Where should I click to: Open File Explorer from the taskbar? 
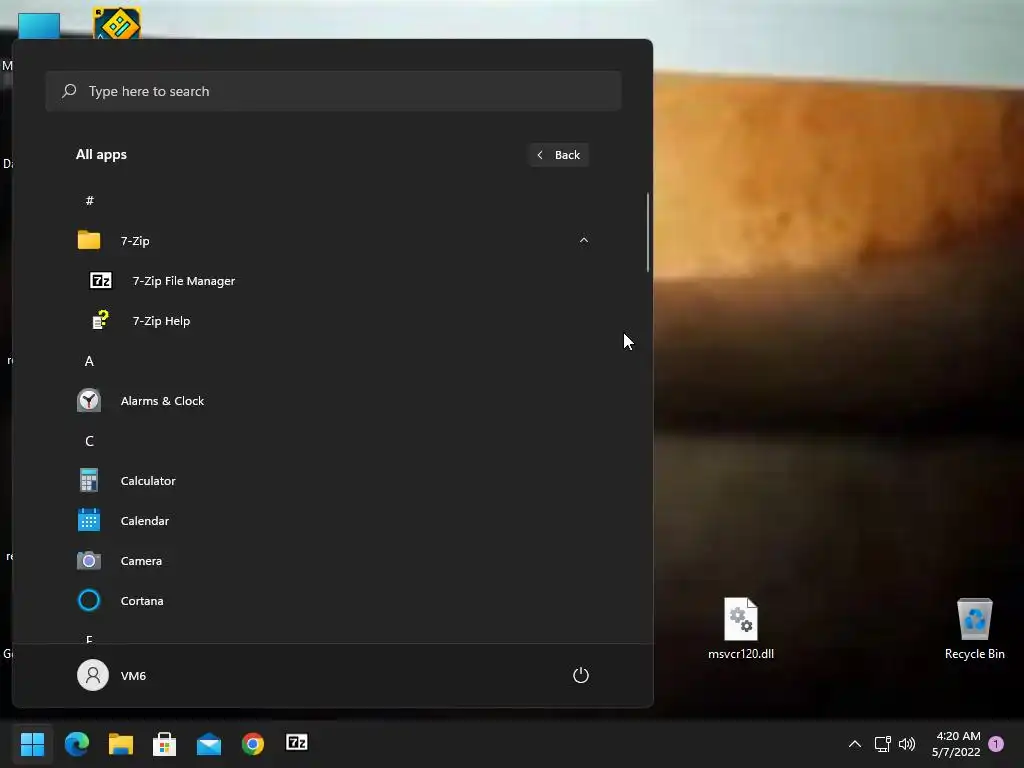(121, 744)
